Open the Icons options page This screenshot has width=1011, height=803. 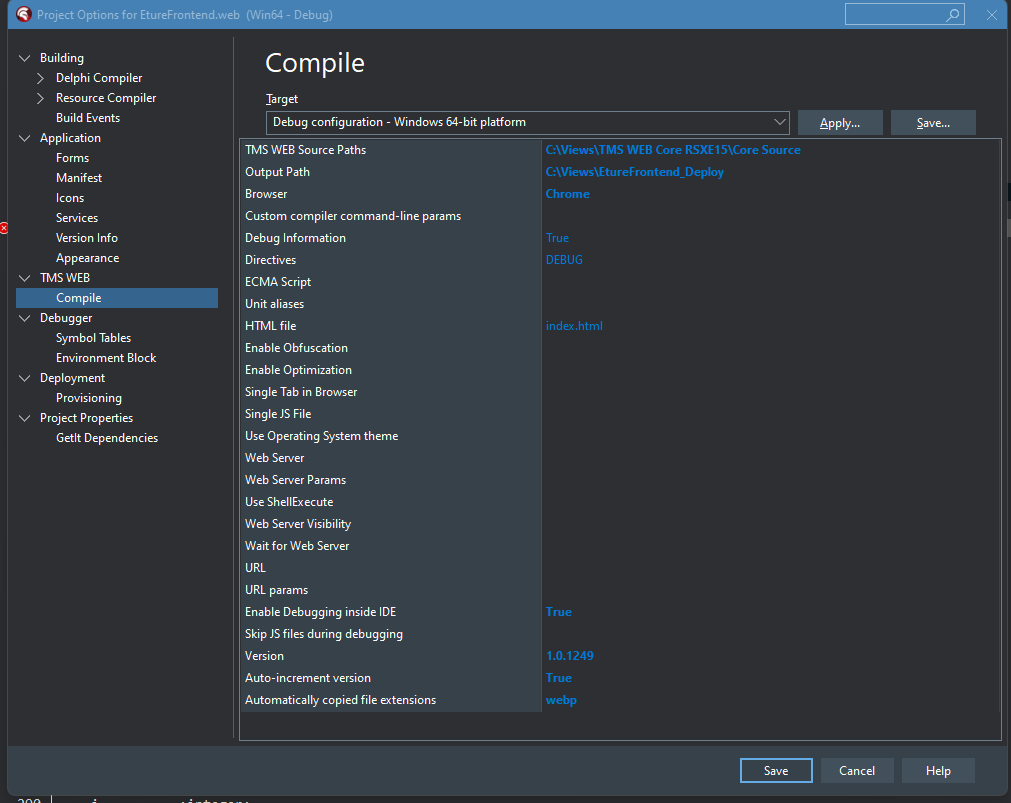(70, 198)
